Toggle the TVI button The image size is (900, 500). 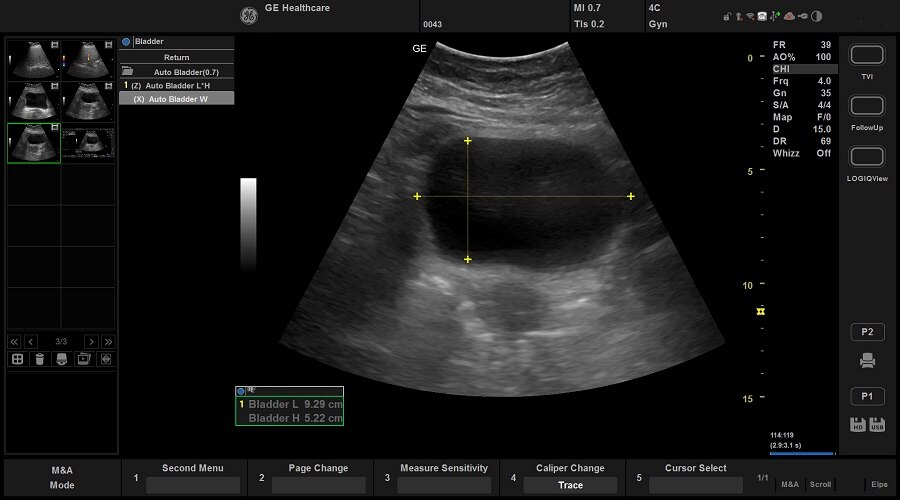[867, 55]
